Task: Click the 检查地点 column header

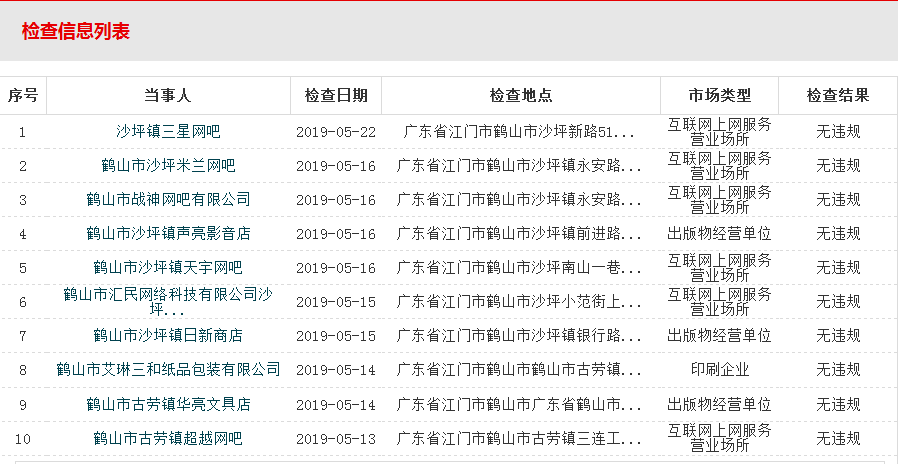Action: click(520, 96)
